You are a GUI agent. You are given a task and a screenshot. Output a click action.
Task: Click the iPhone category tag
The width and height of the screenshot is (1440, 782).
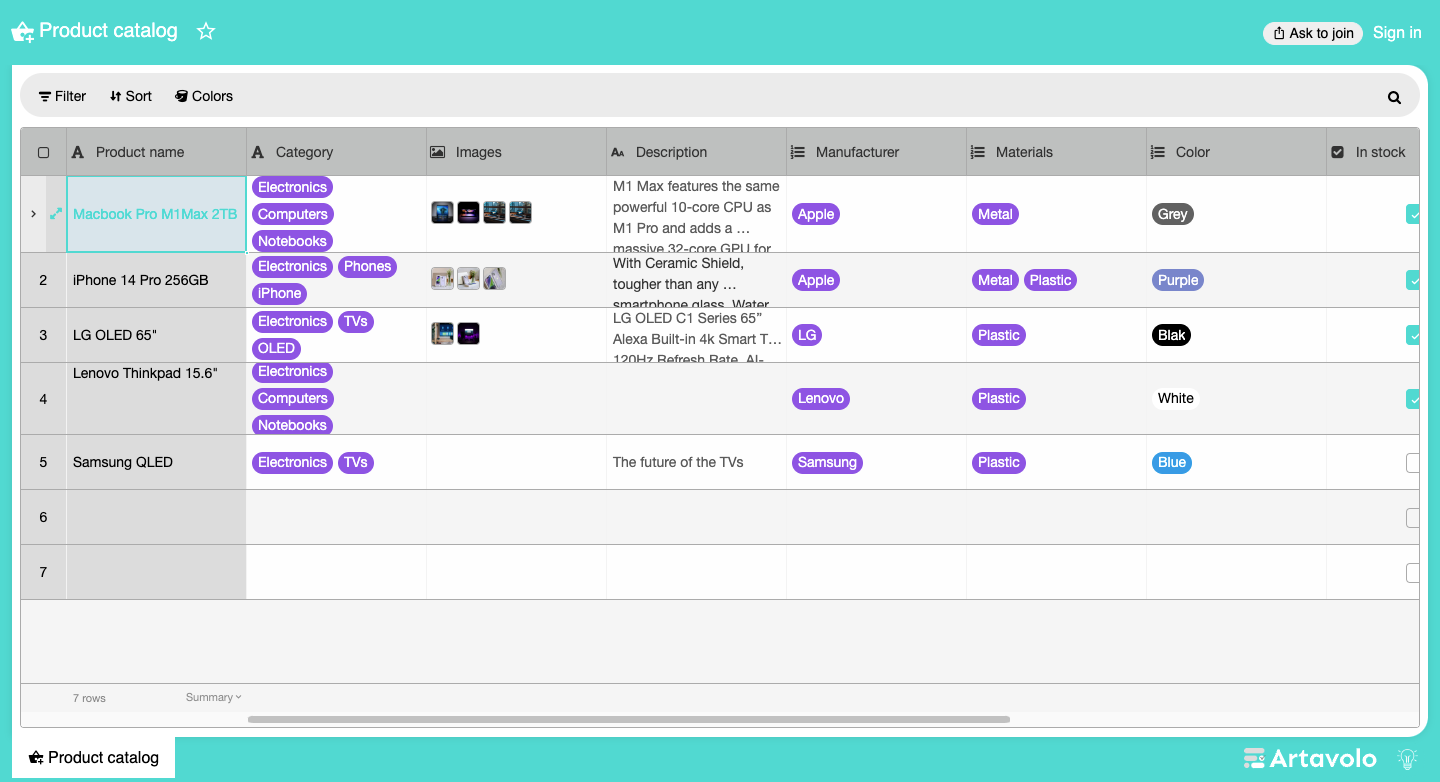coord(279,293)
